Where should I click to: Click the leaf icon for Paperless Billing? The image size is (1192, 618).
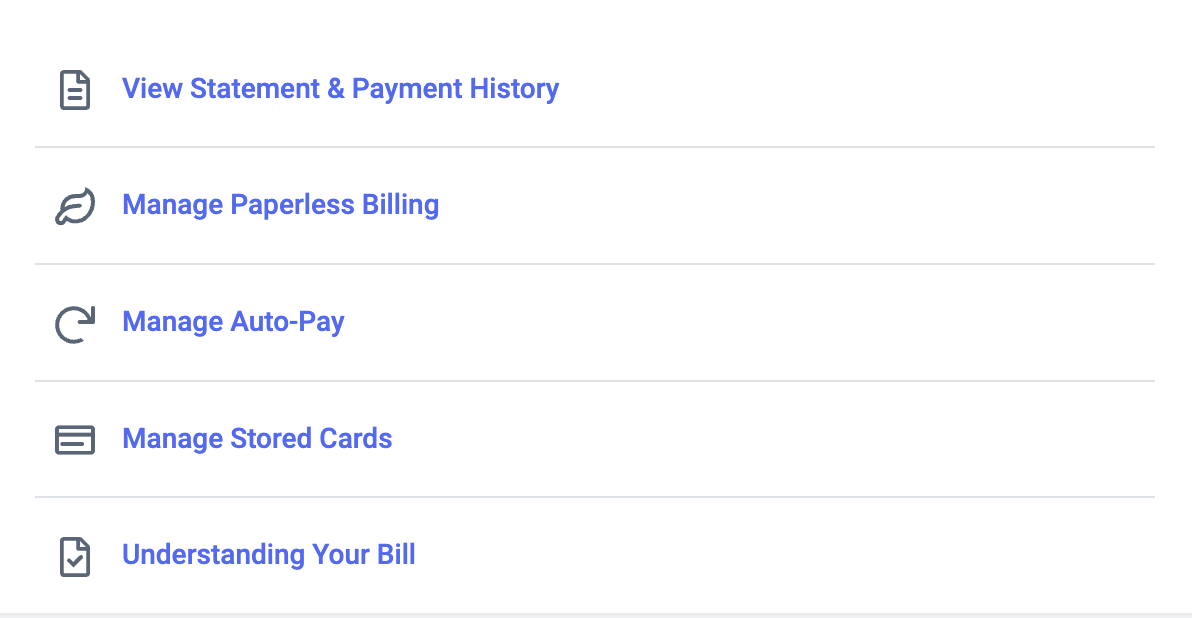(x=75, y=207)
